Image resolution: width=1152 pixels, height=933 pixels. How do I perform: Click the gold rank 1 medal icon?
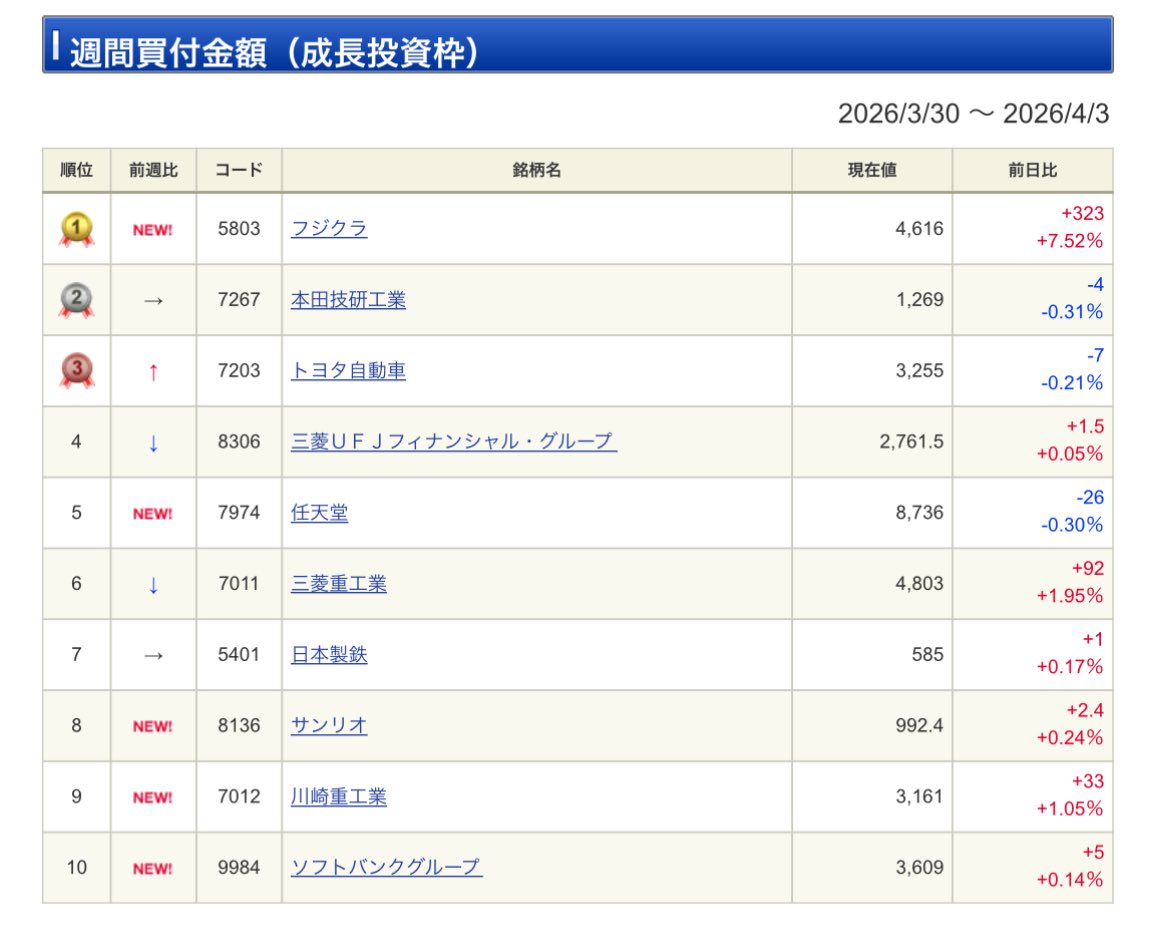tap(76, 229)
